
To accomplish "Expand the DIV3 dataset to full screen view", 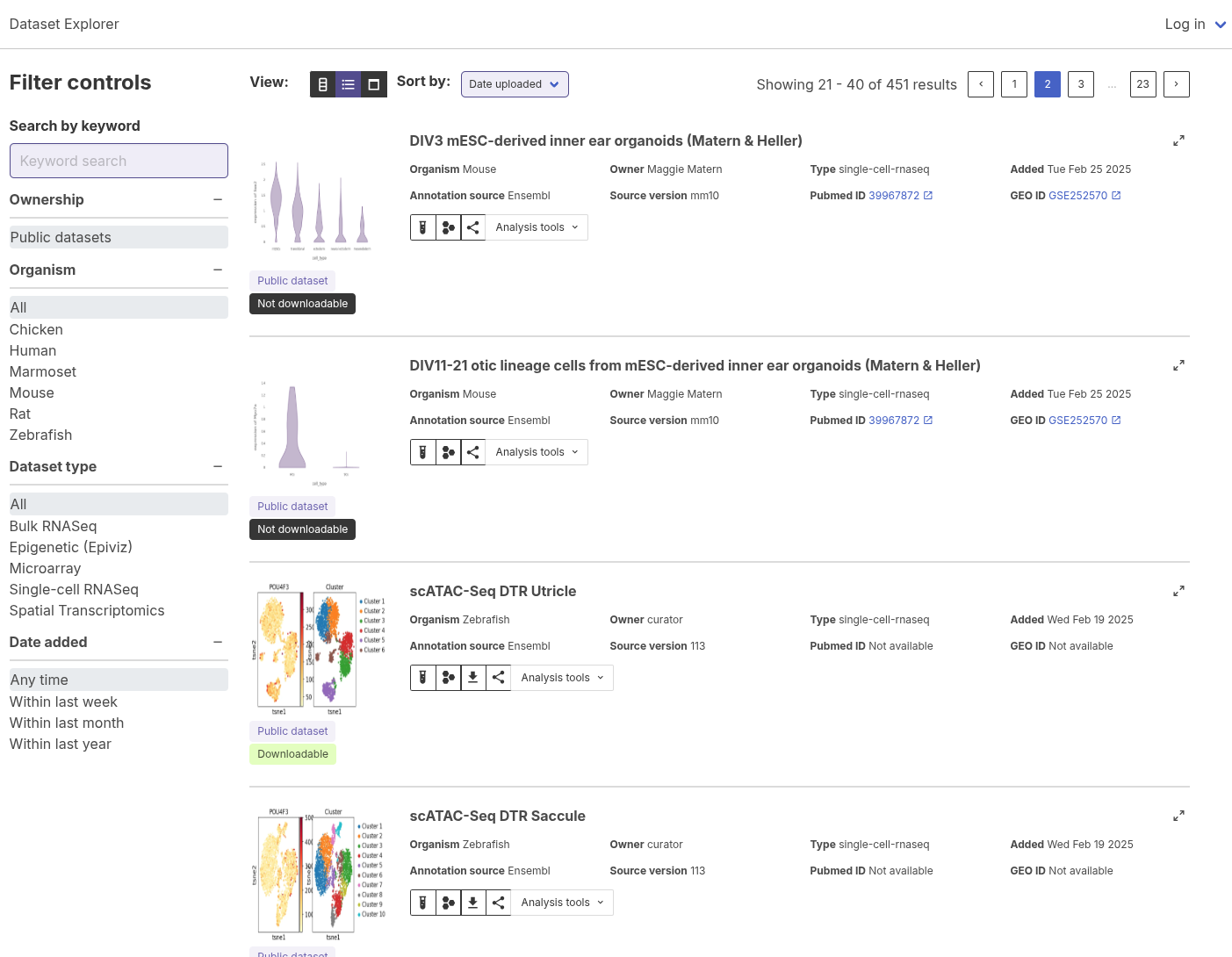I will 1178,140.
